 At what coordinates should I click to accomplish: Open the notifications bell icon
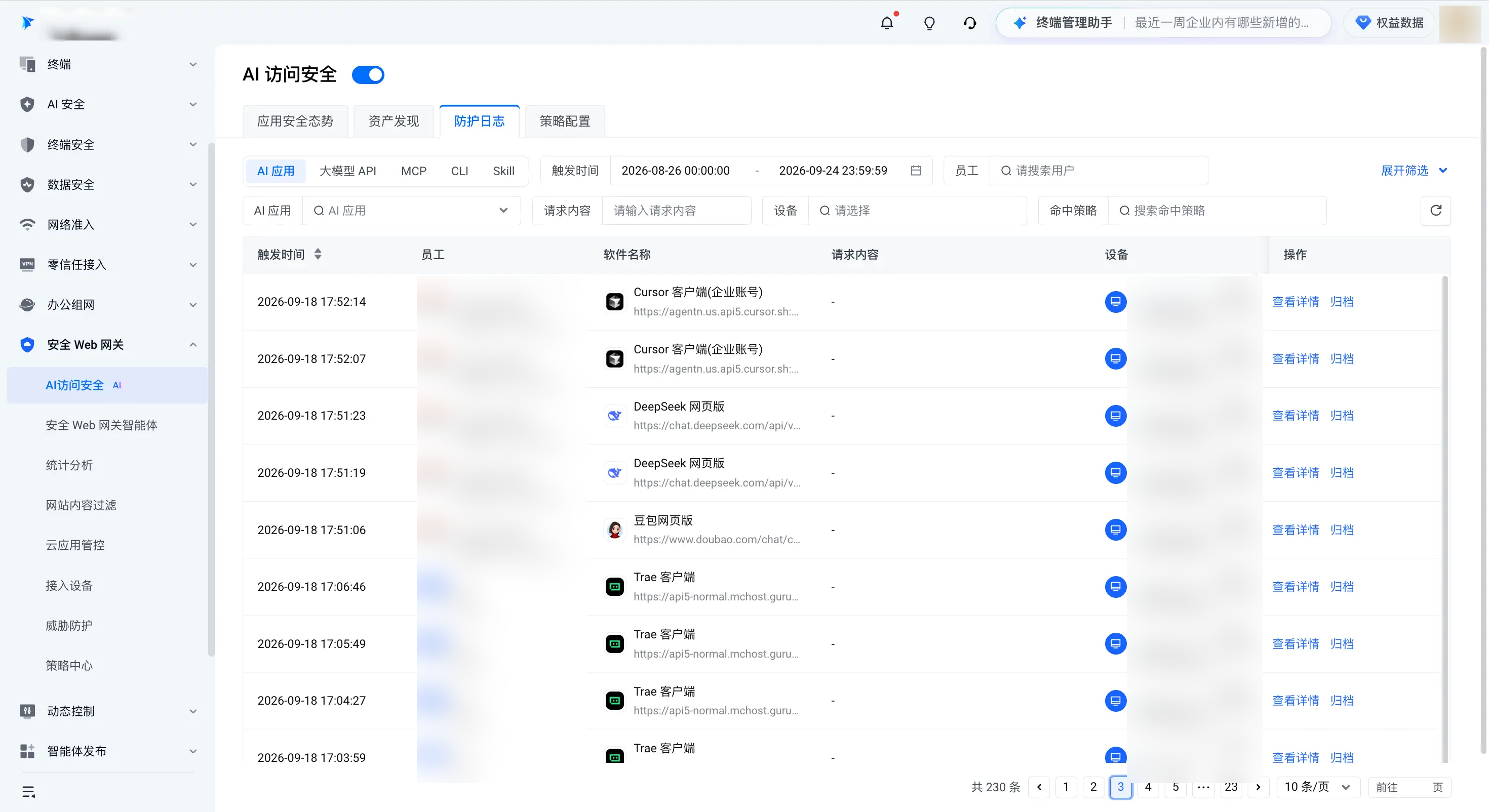(887, 23)
